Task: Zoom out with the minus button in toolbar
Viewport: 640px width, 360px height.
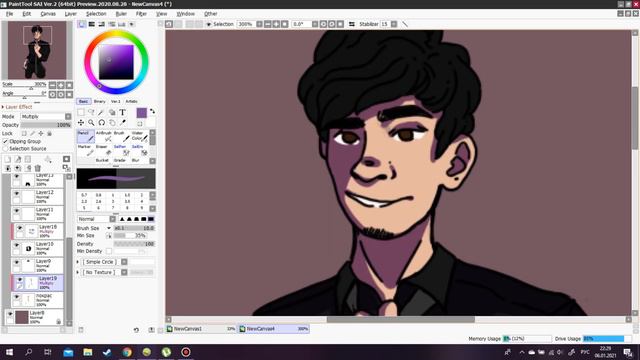Action: tap(267, 24)
